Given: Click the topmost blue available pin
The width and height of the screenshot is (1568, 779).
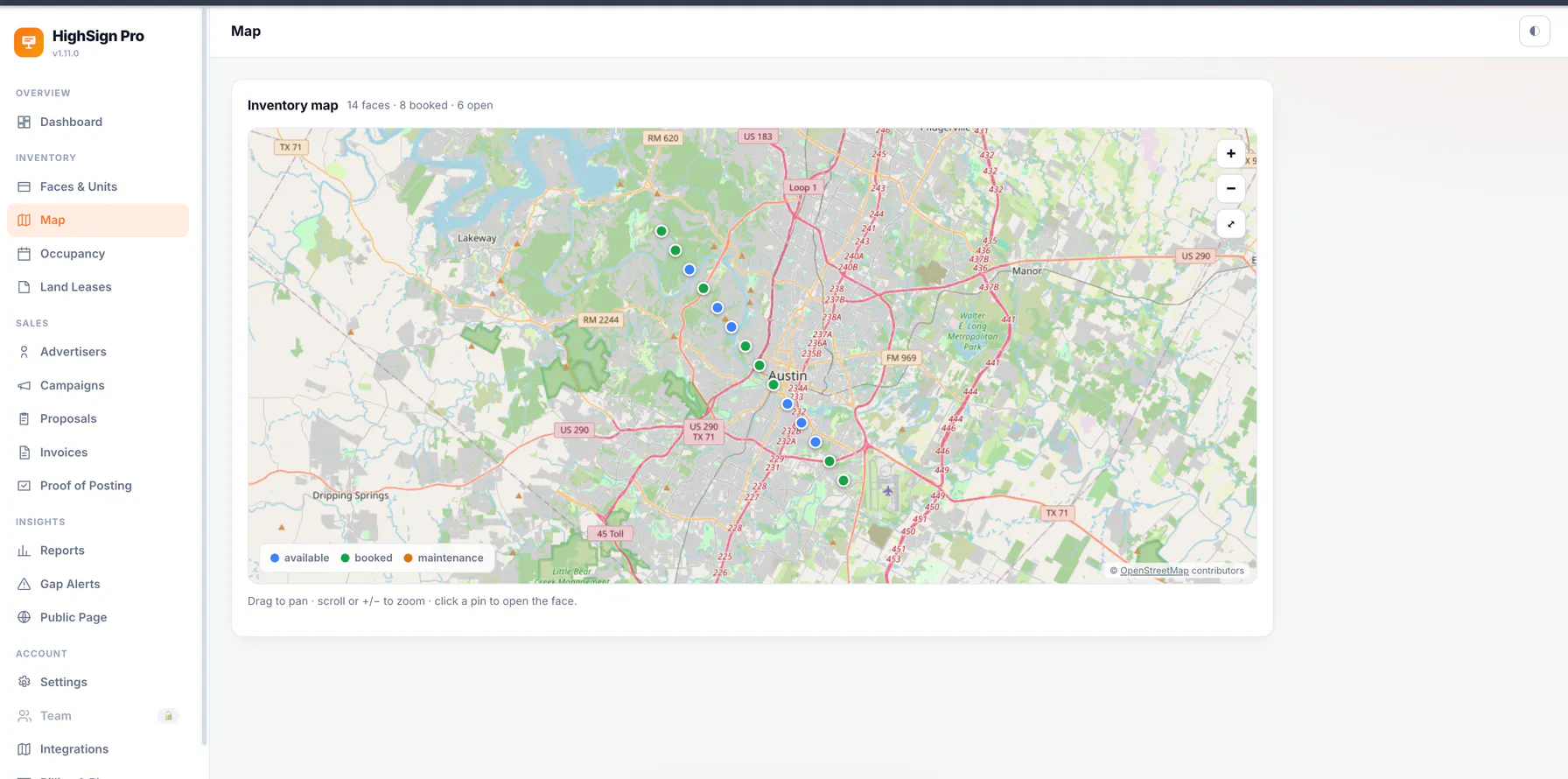Looking at the screenshot, I should coord(689,270).
